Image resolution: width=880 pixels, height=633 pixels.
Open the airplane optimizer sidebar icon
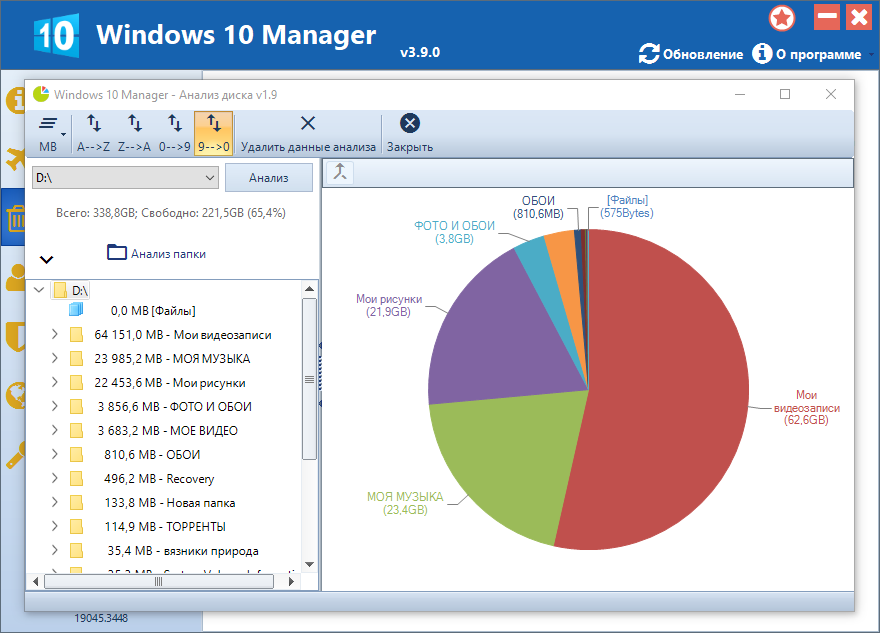coord(16,158)
